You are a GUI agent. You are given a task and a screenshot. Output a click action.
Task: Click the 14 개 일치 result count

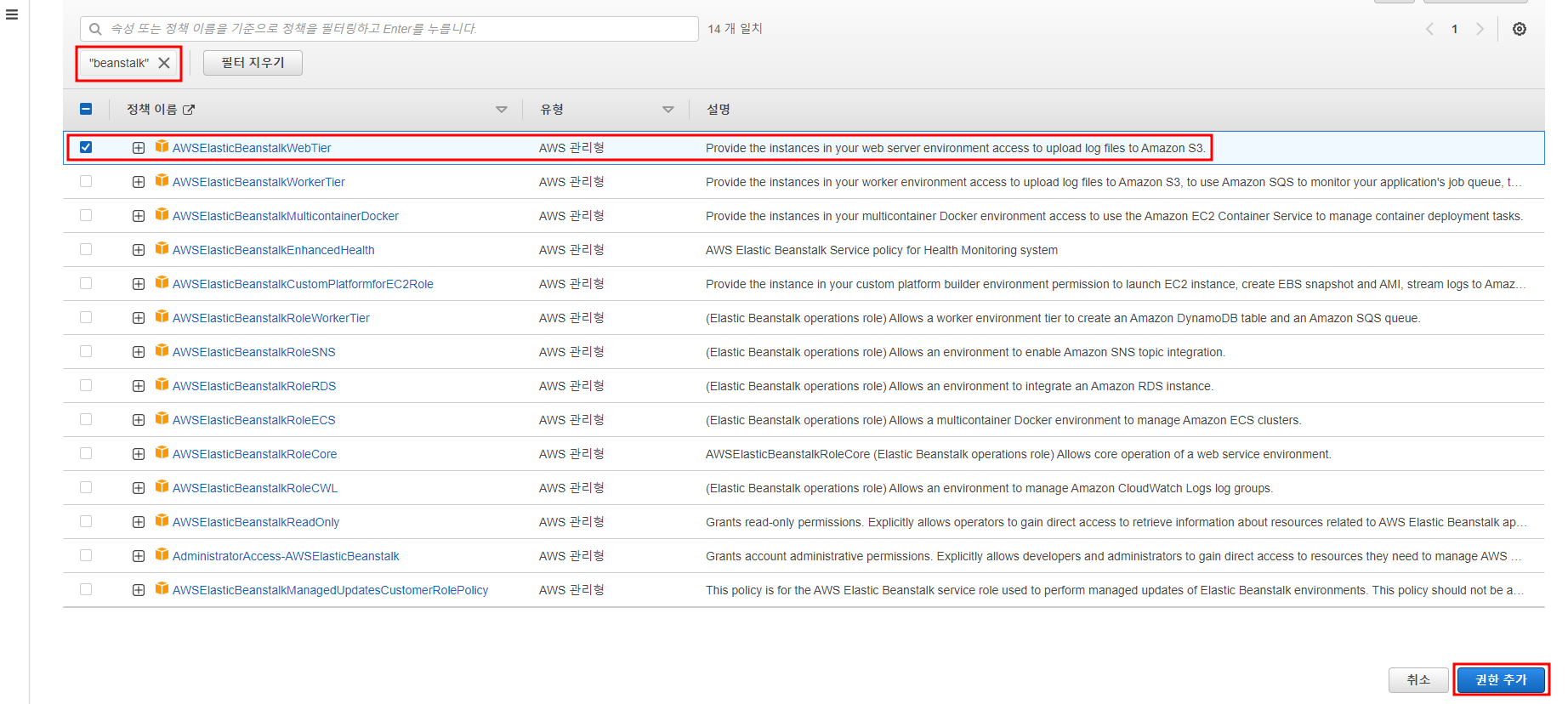[736, 29]
